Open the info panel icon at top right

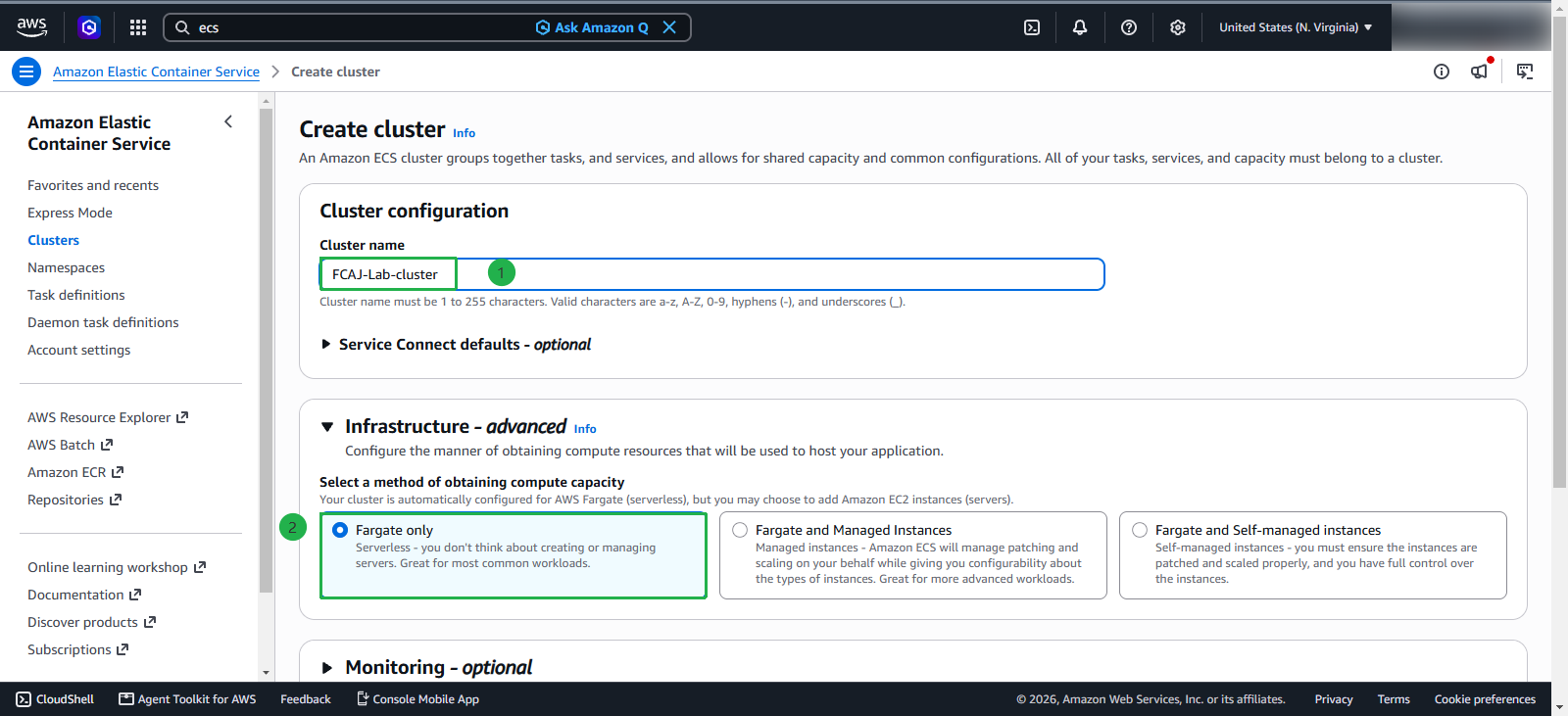[x=1442, y=72]
